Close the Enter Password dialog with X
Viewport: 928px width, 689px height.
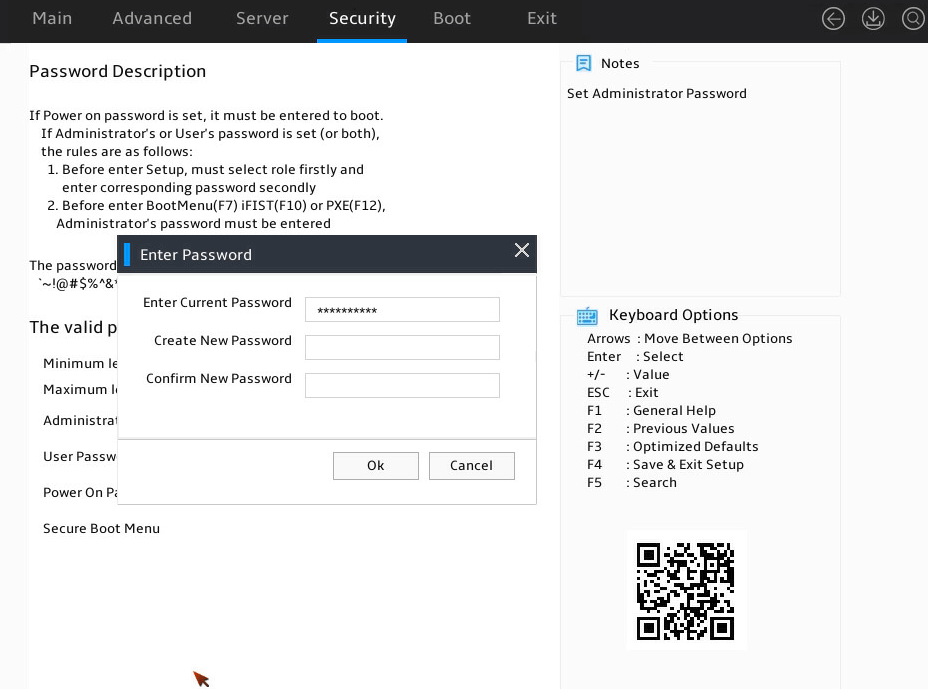521,250
